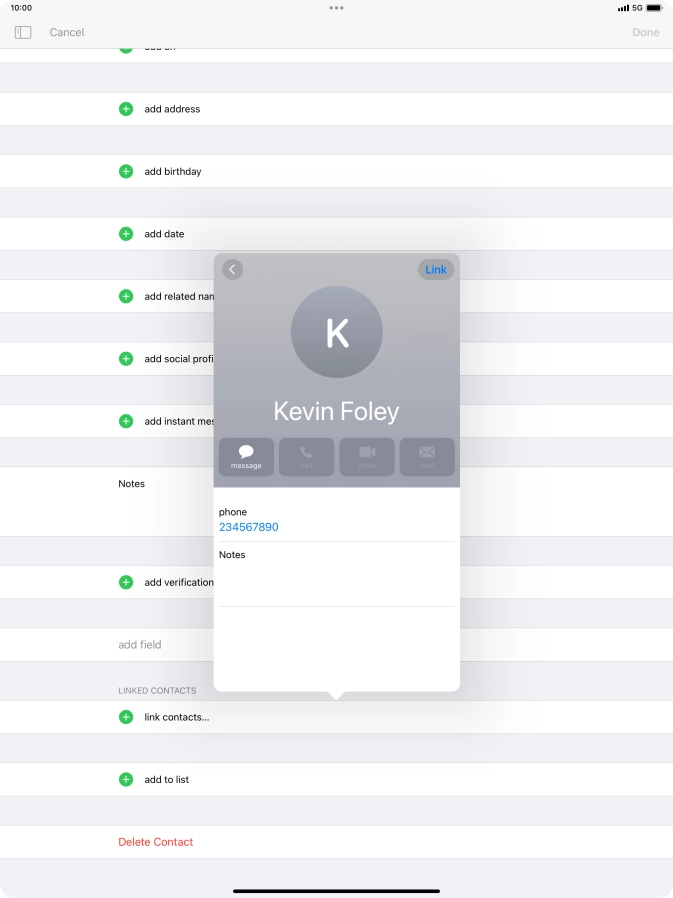Tap the sidebar toggle icon
Screen dimensions: 673x898
(x=23, y=32)
